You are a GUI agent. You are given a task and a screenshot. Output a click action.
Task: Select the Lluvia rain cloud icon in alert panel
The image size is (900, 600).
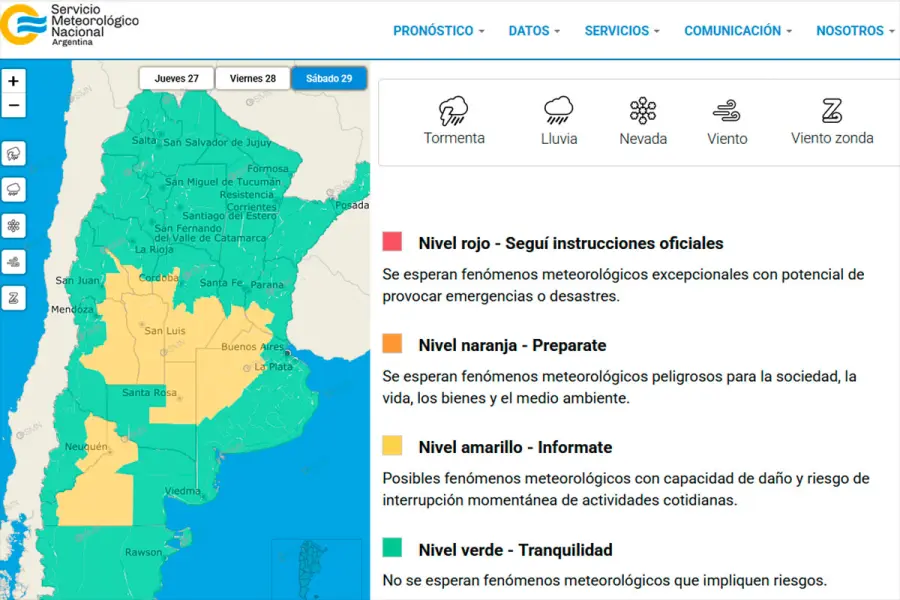pos(558,110)
